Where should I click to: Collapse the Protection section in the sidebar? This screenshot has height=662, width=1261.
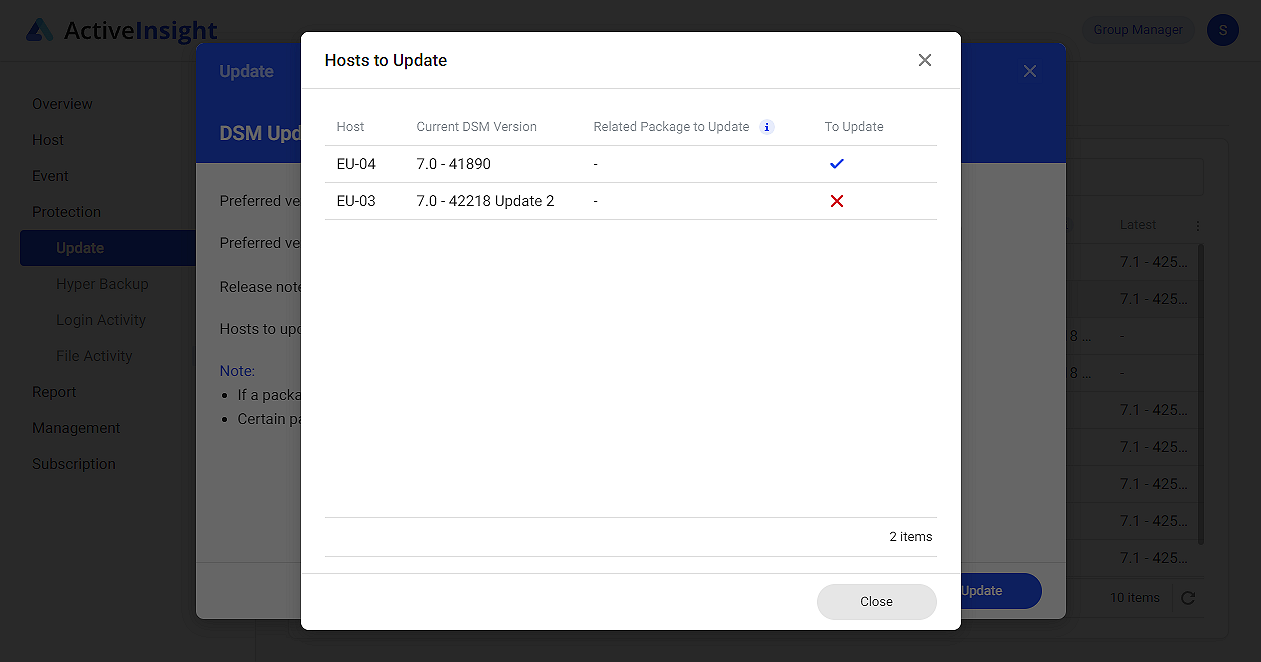[66, 211]
